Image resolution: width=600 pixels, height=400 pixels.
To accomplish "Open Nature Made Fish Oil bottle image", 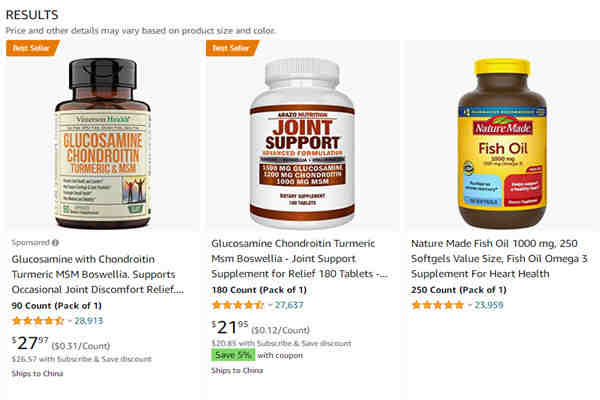I will [502, 144].
